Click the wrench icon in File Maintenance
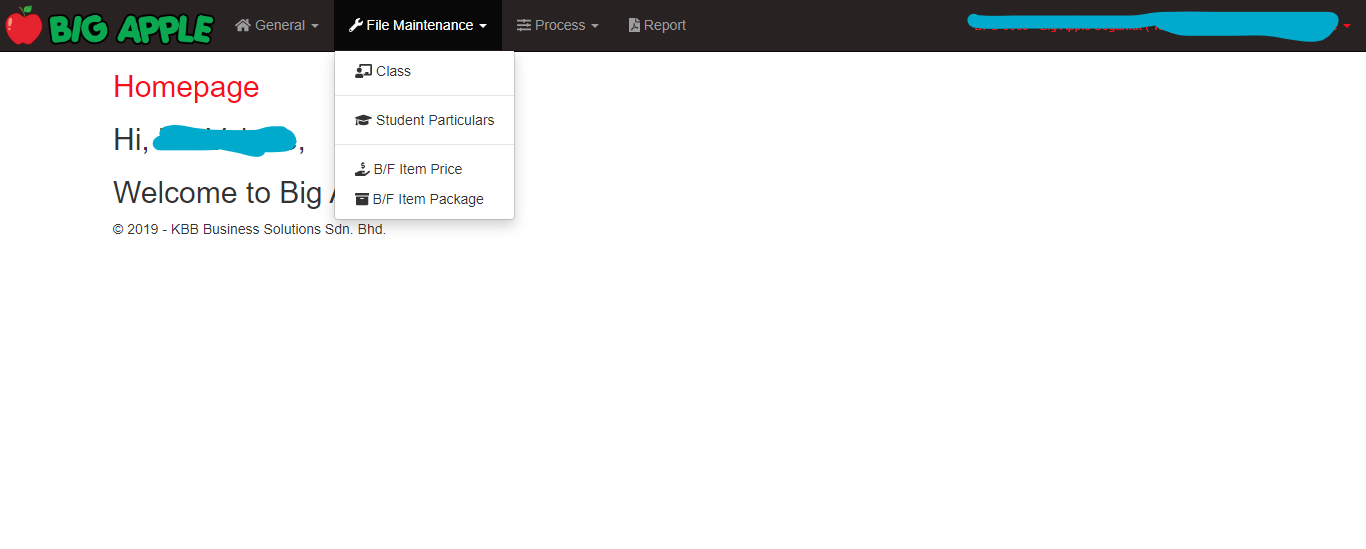The image size is (1366, 549). coord(355,25)
